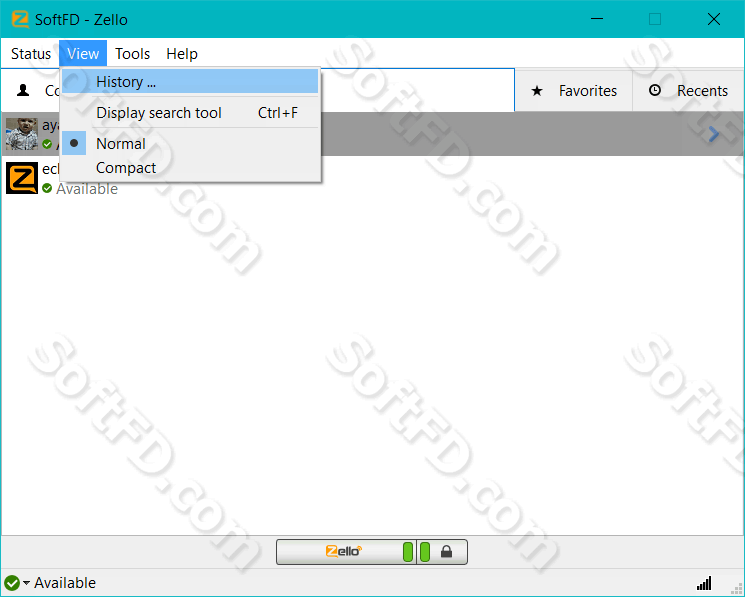
Task: Switch to the Recents tab
Action: [688, 90]
